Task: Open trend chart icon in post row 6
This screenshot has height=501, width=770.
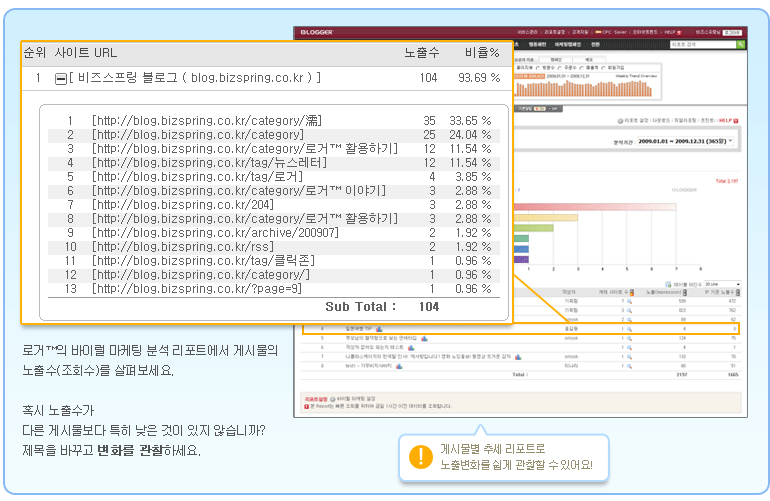Action: (x=411, y=348)
